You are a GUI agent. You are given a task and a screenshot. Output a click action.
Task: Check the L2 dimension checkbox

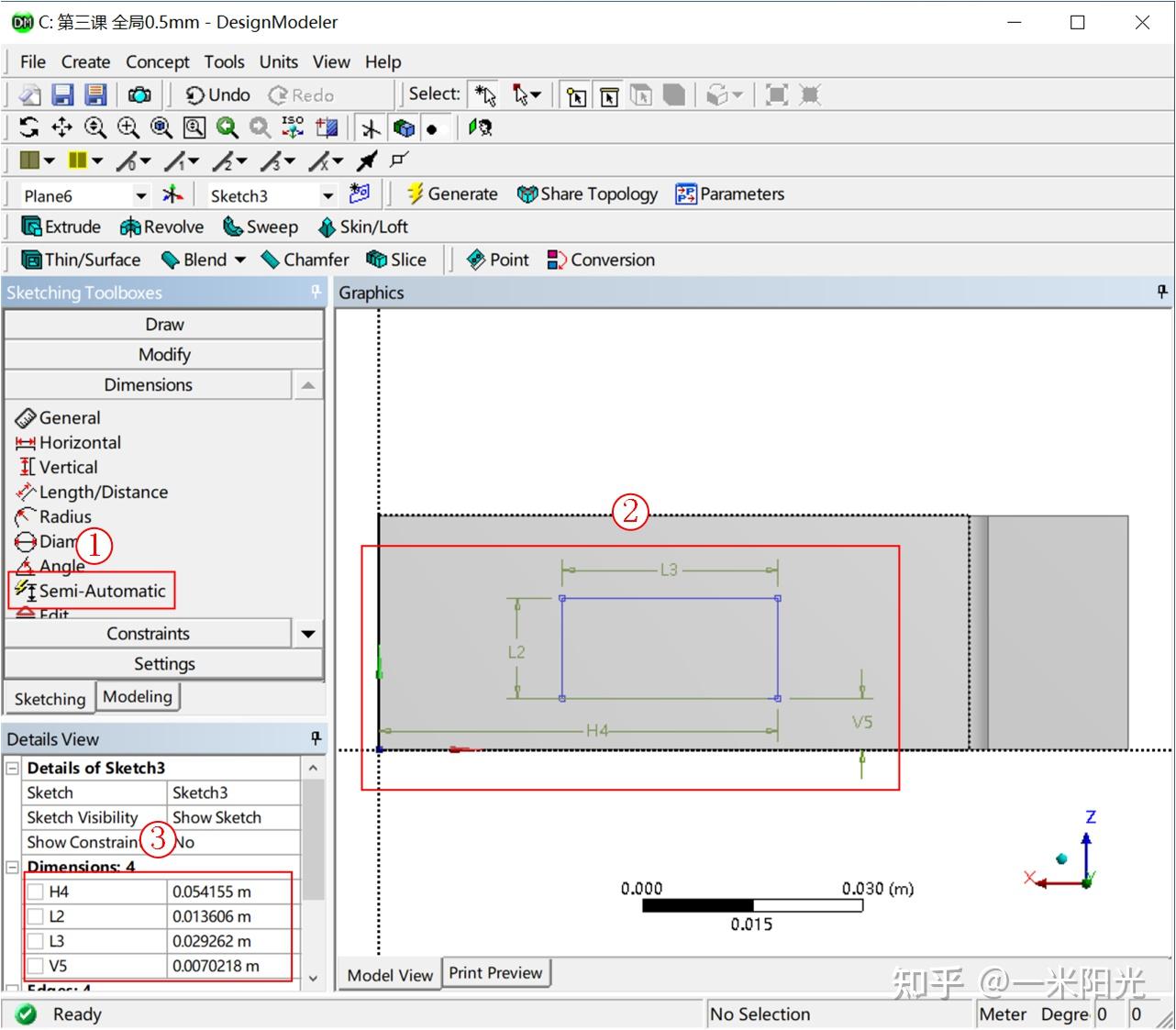36,915
